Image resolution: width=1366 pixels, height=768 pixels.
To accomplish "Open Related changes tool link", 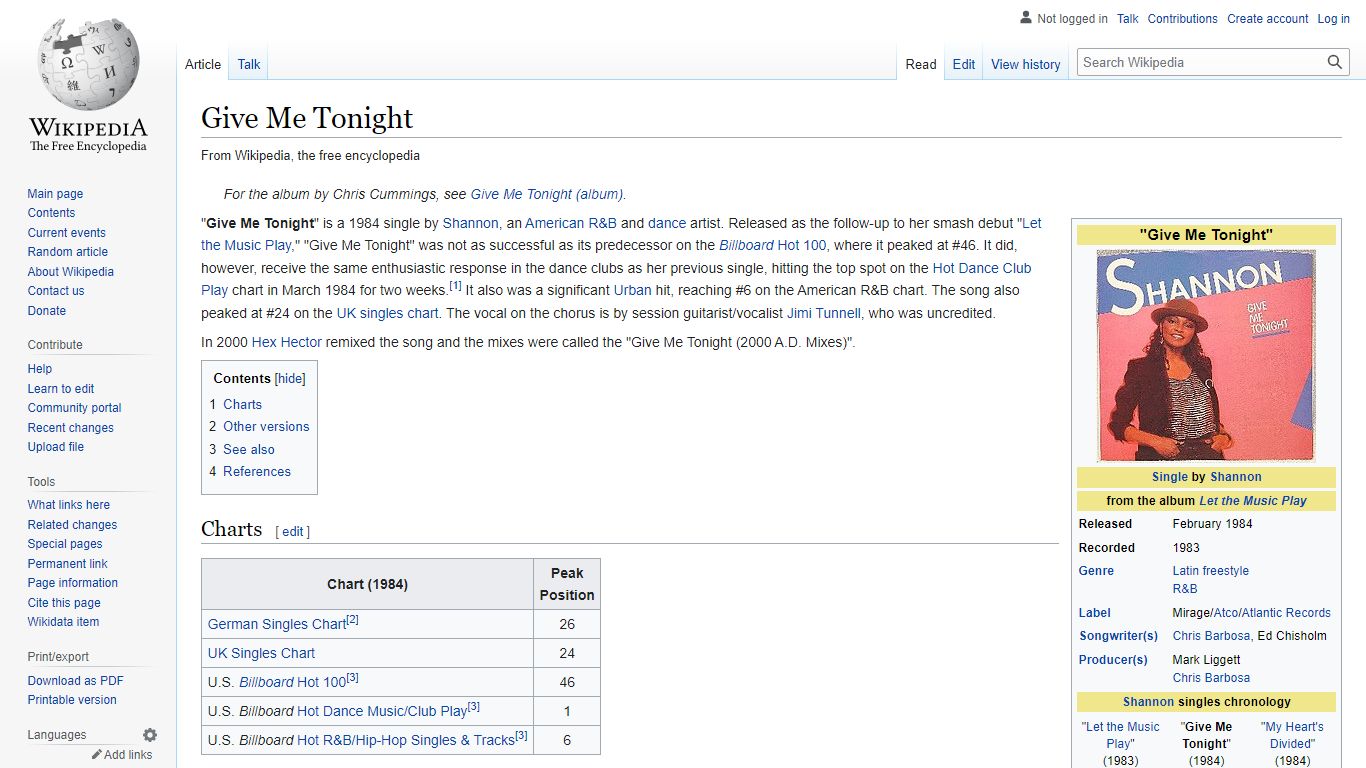I will (72, 525).
